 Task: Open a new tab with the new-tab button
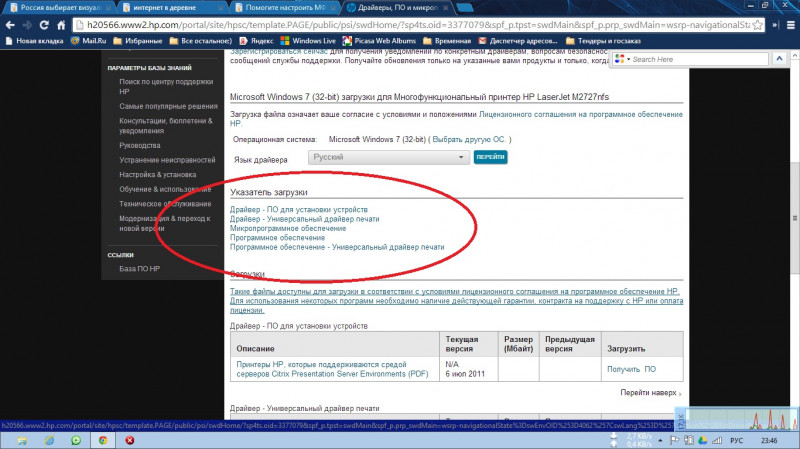(464, 8)
